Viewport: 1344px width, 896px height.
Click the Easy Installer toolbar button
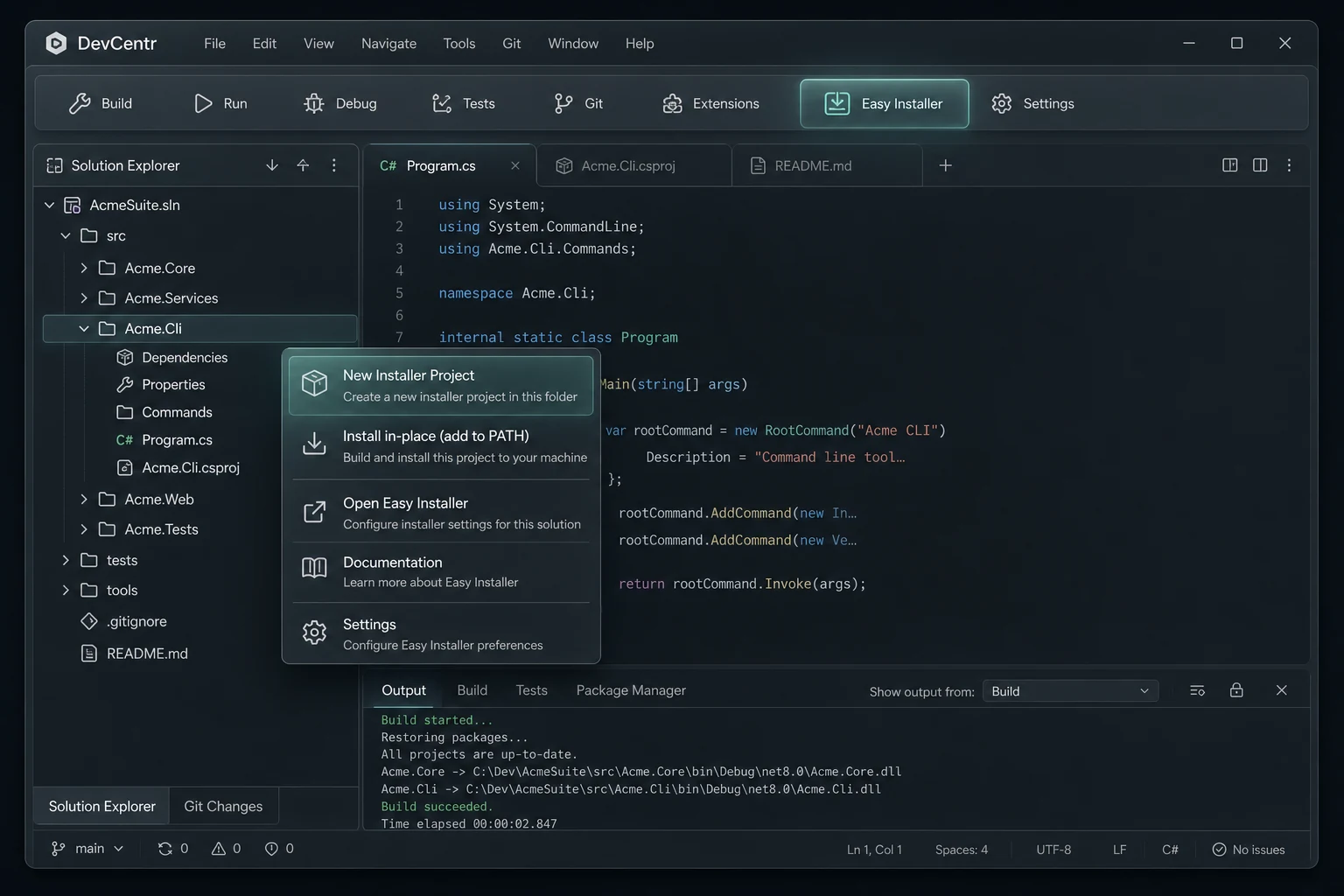(884, 103)
